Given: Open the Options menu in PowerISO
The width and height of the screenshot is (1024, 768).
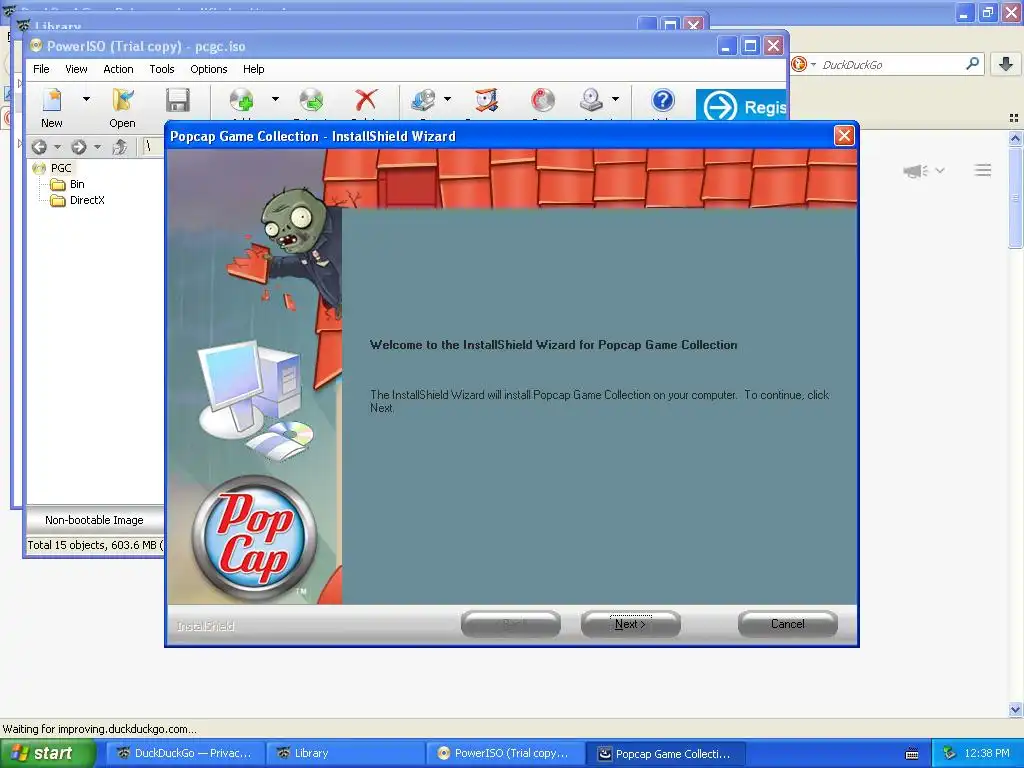Looking at the screenshot, I should (209, 69).
